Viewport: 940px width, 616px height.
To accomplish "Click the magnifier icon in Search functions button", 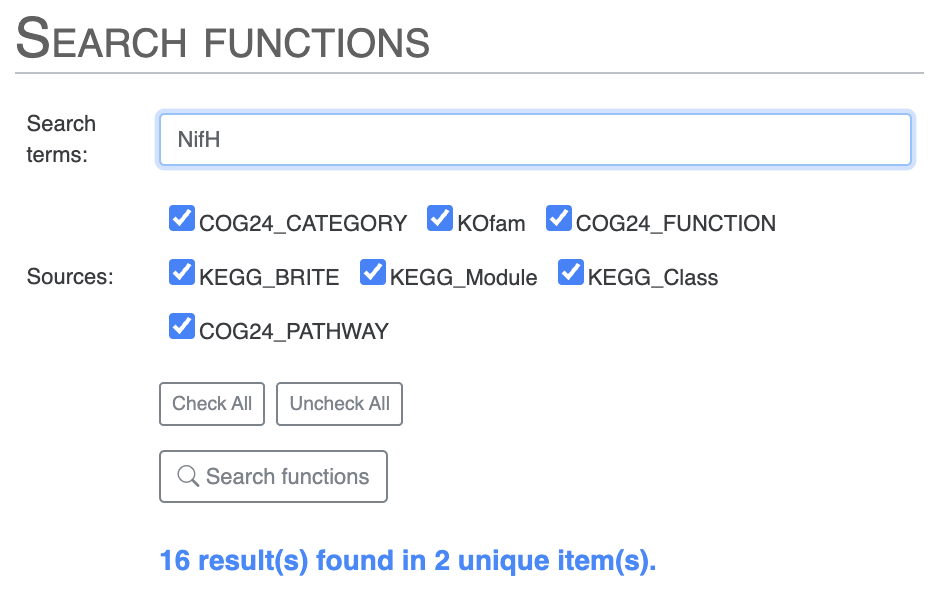I will 188,477.
